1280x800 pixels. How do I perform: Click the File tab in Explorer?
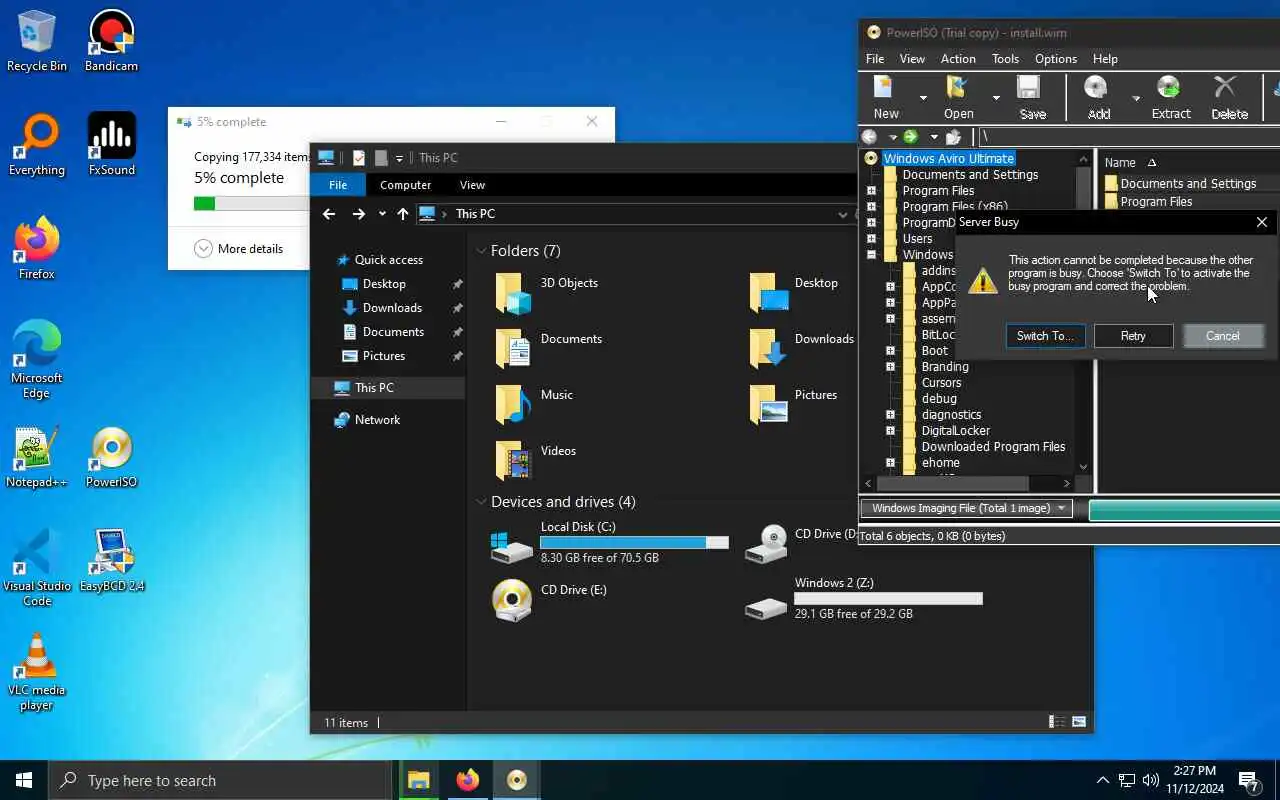click(x=338, y=185)
